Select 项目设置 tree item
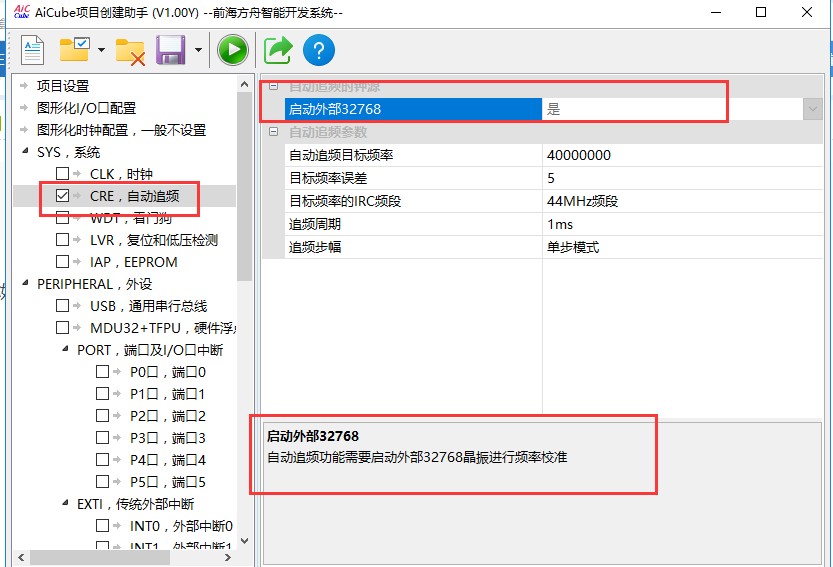The width and height of the screenshot is (833, 567). (x=63, y=86)
